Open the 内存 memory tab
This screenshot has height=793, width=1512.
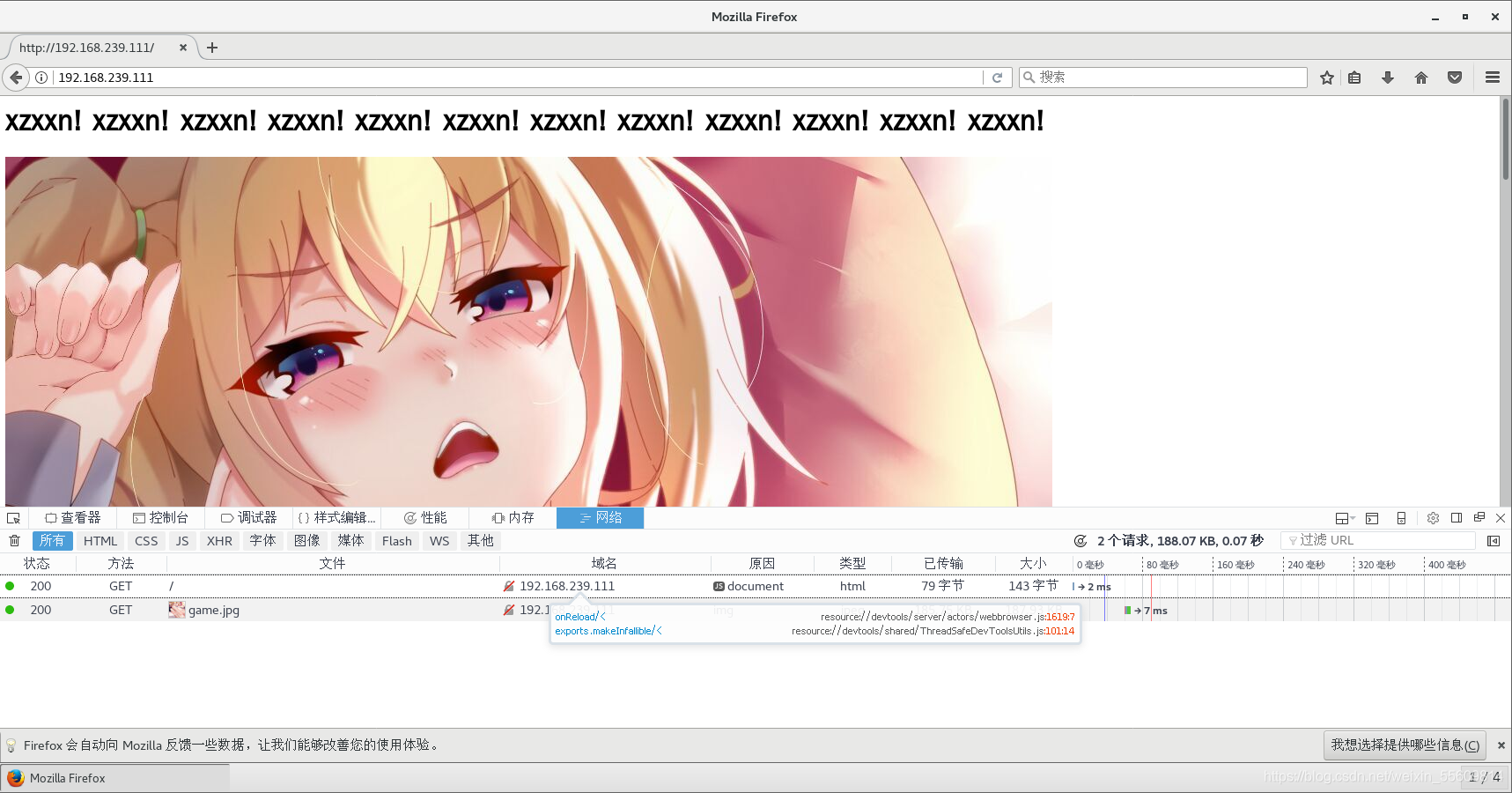513,518
